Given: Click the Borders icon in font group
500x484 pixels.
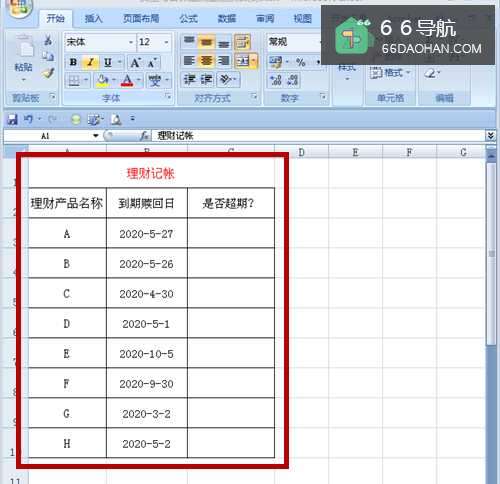Looking at the screenshot, I should point(74,80).
